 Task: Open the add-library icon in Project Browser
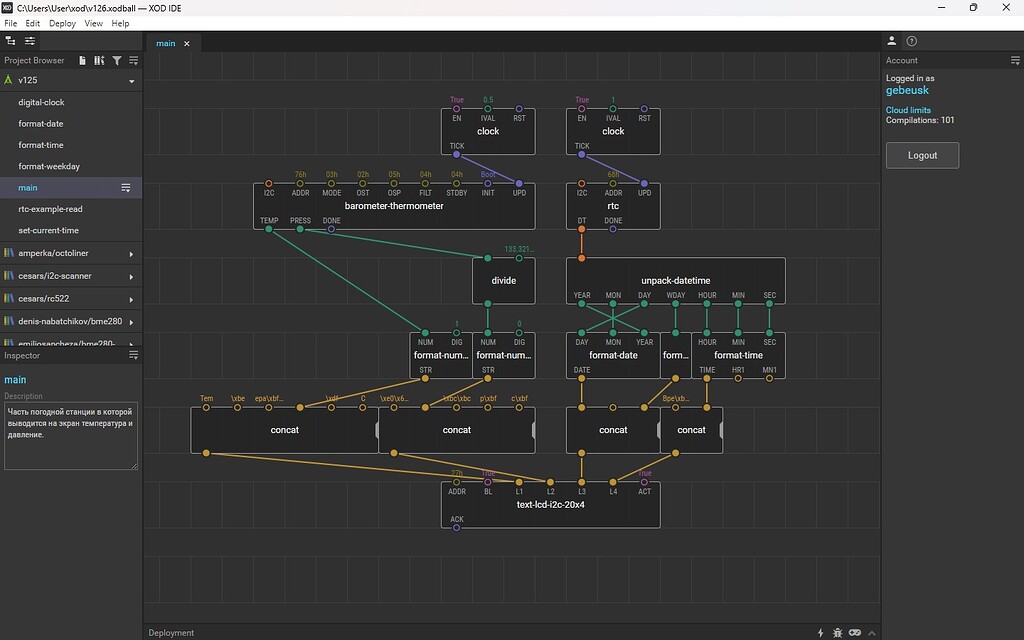coord(100,60)
